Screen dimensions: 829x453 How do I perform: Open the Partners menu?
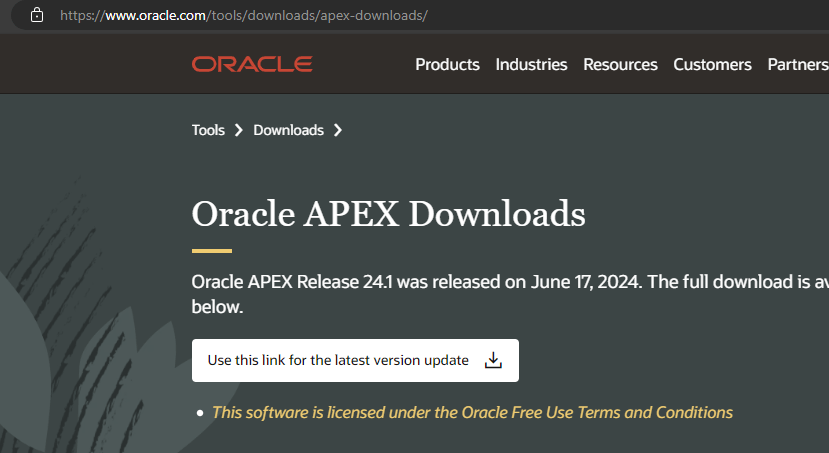[x=798, y=64]
